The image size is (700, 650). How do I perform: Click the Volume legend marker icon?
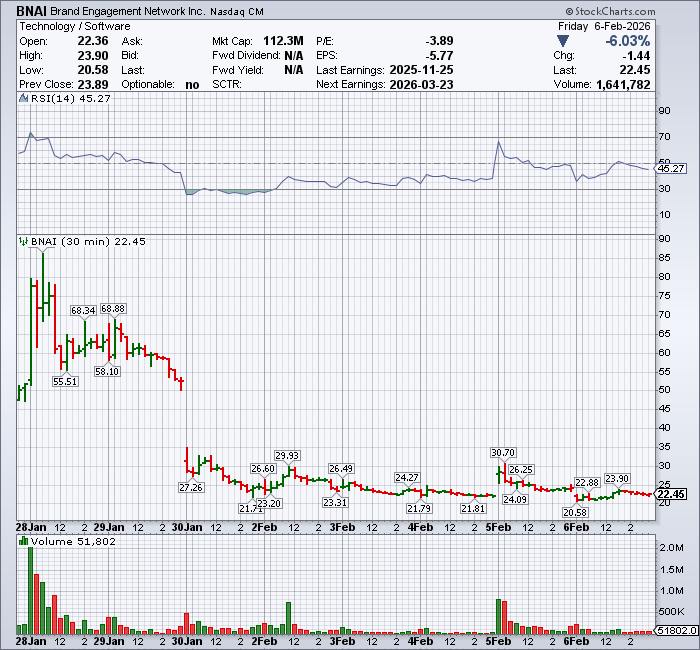21,541
